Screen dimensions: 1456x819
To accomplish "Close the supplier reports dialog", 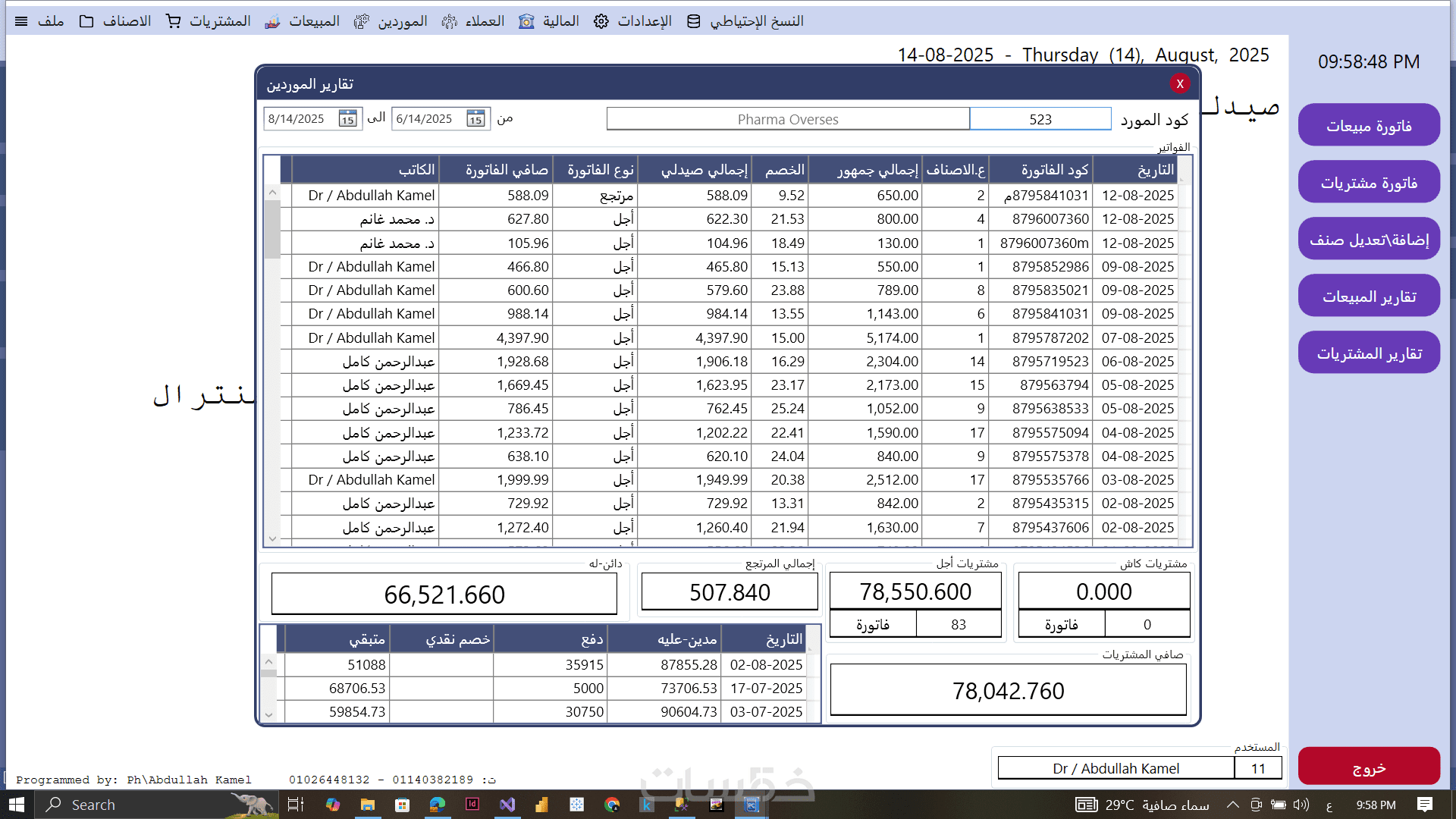I will (x=1179, y=83).
